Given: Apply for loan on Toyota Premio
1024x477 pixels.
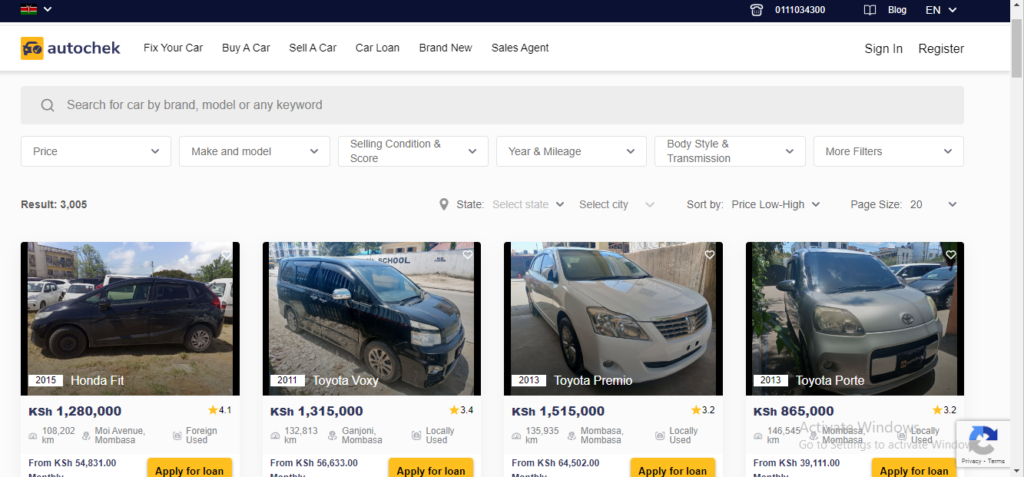Looking at the screenshot, I should click(x=673, y=469).
